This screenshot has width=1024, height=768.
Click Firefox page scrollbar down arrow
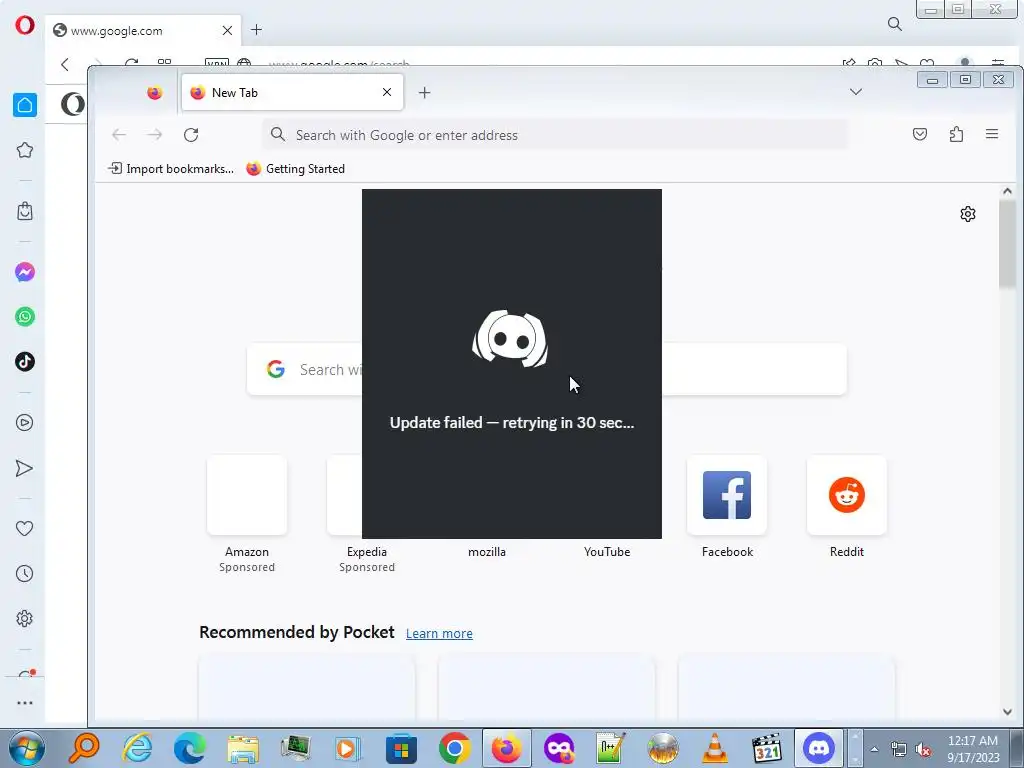click(x=1007, y=712)
